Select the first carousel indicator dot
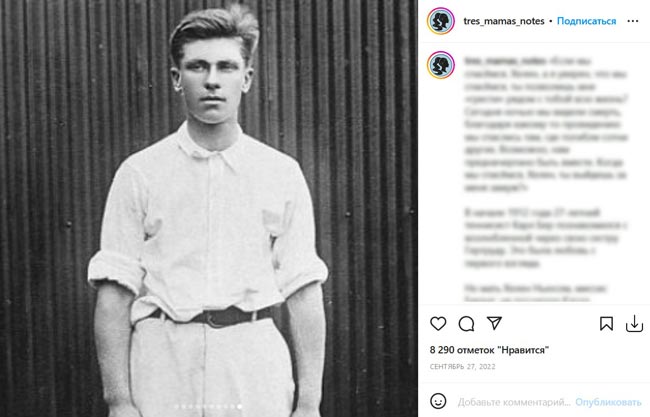 [x=177, y=407]
